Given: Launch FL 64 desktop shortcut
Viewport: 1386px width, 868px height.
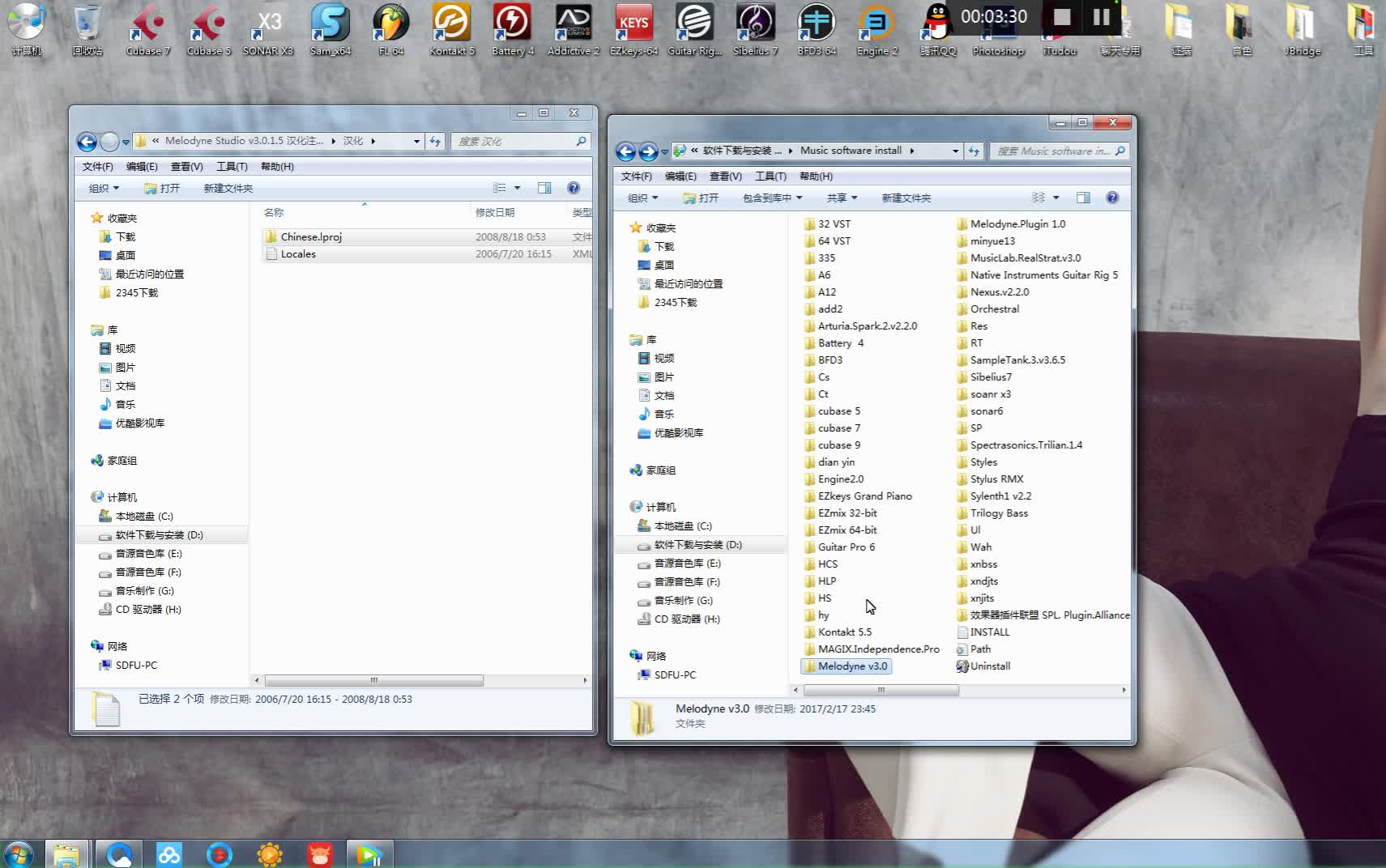Looking at the screenshot, I should [390, 30].
